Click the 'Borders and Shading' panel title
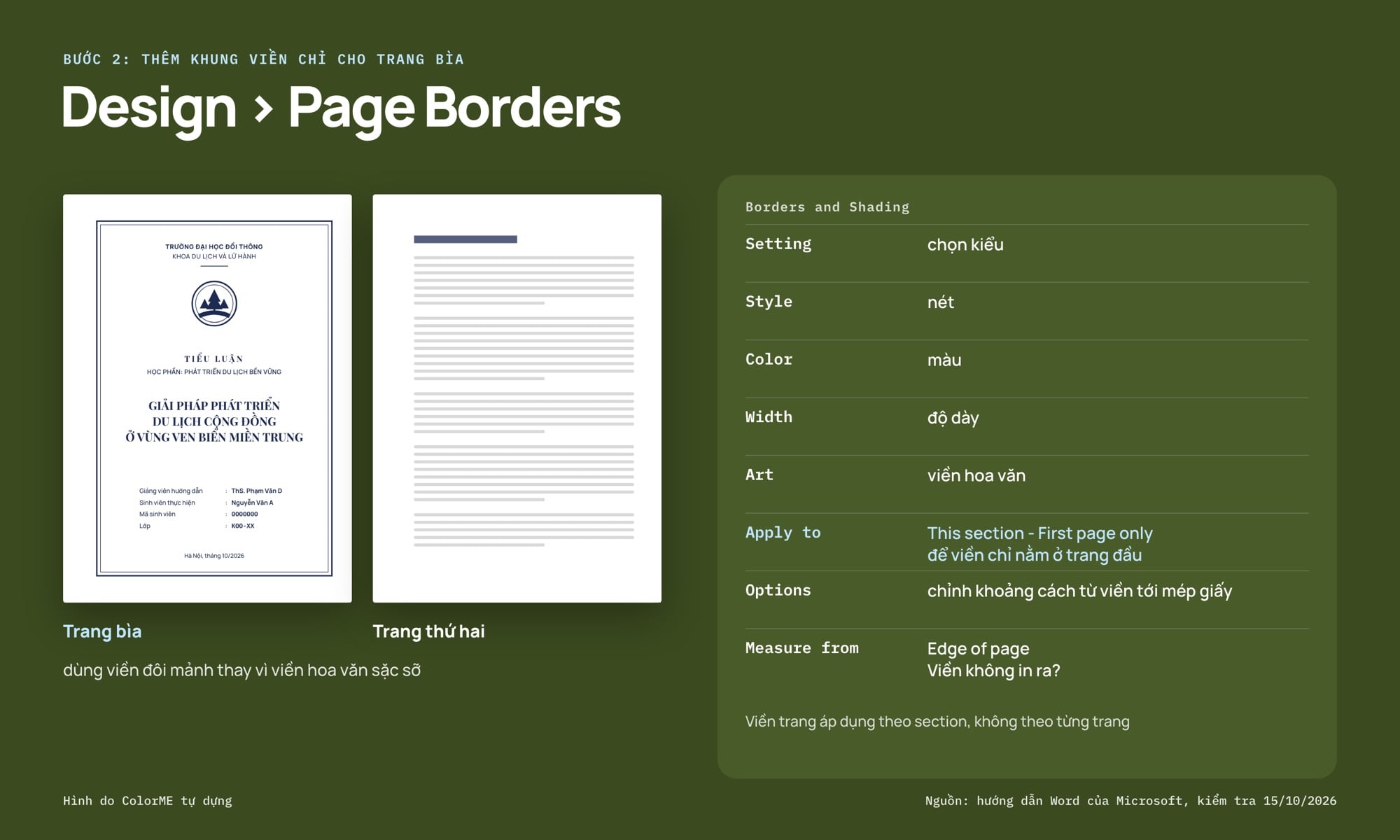1400x840 pixels. click(827, 207)
